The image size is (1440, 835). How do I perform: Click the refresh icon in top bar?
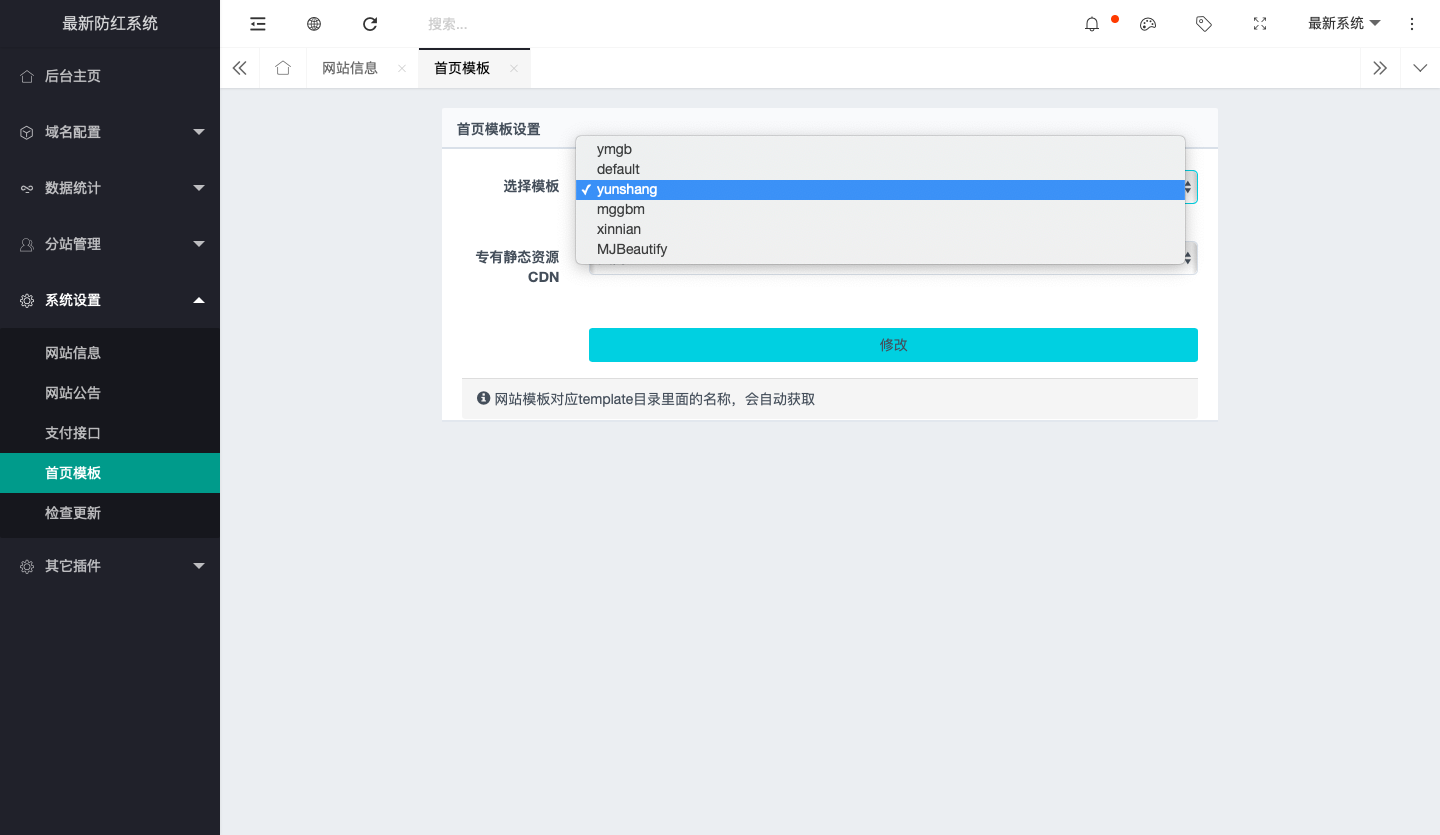[x=370, y=24]
